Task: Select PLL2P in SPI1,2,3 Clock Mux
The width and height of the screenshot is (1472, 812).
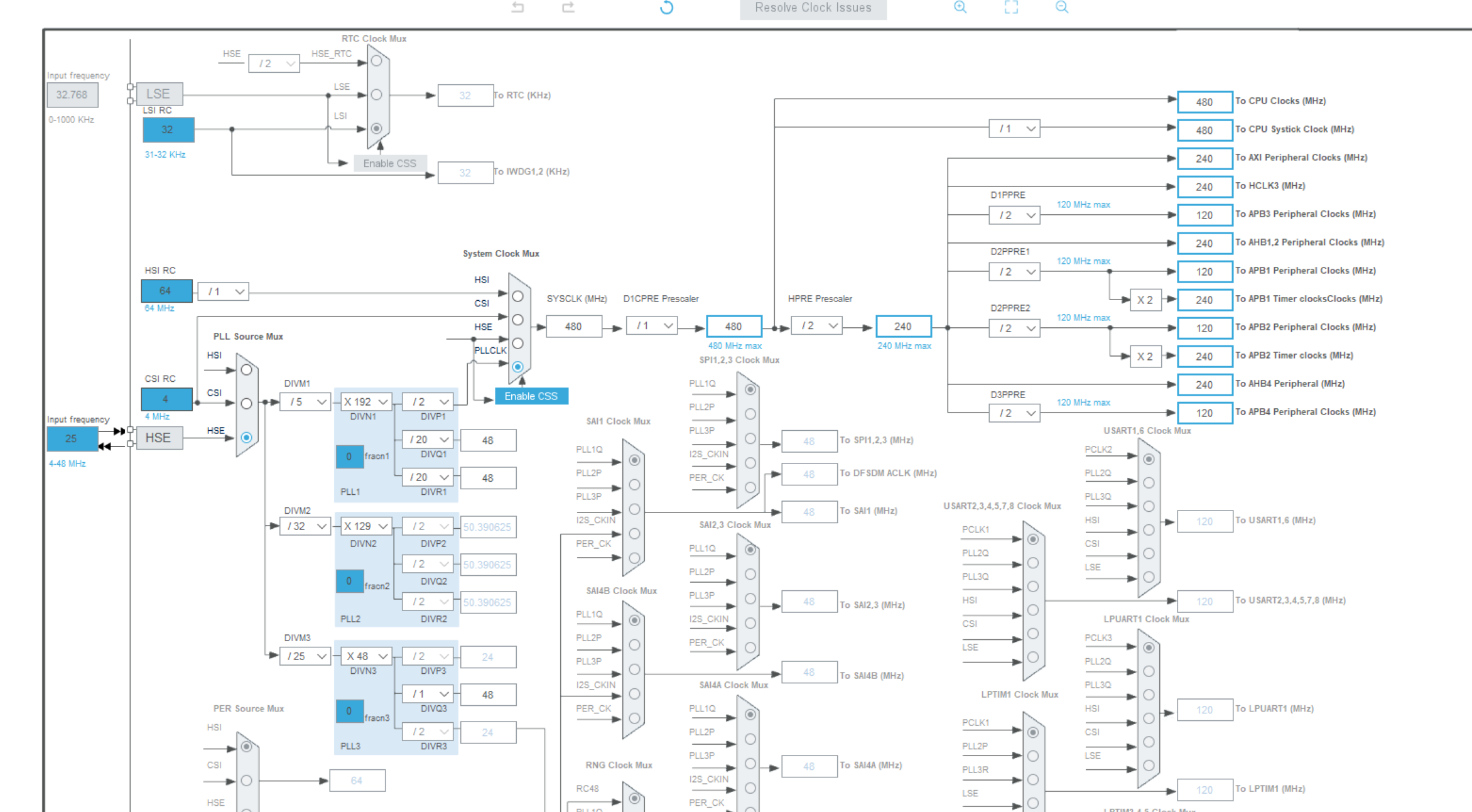Action: coord(750,414)
